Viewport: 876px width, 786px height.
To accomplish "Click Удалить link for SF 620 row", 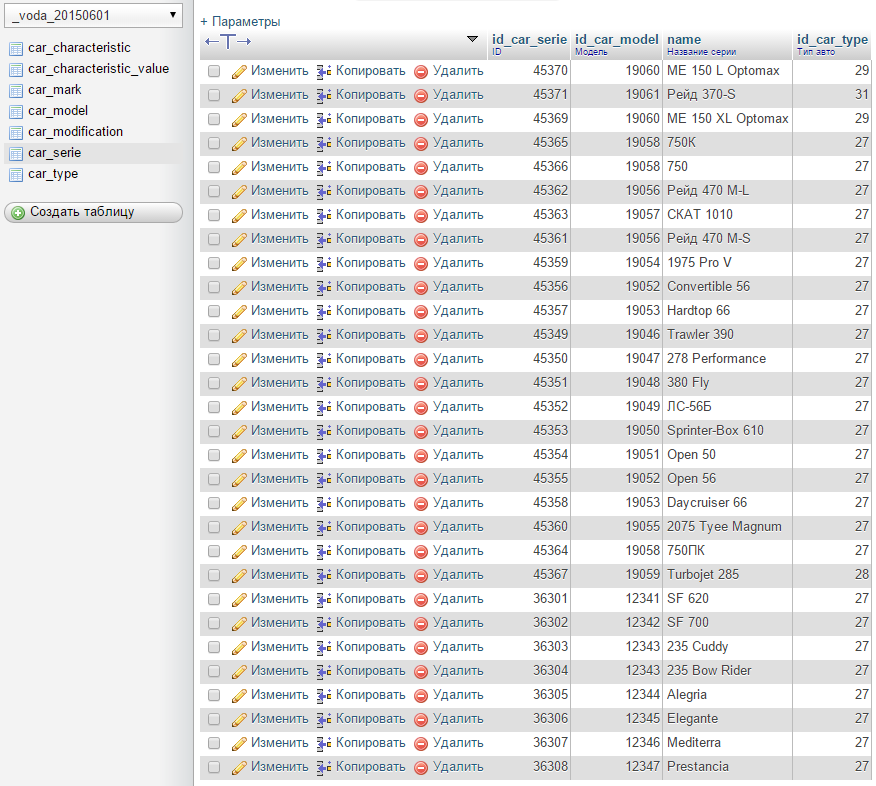I will 458,599.
